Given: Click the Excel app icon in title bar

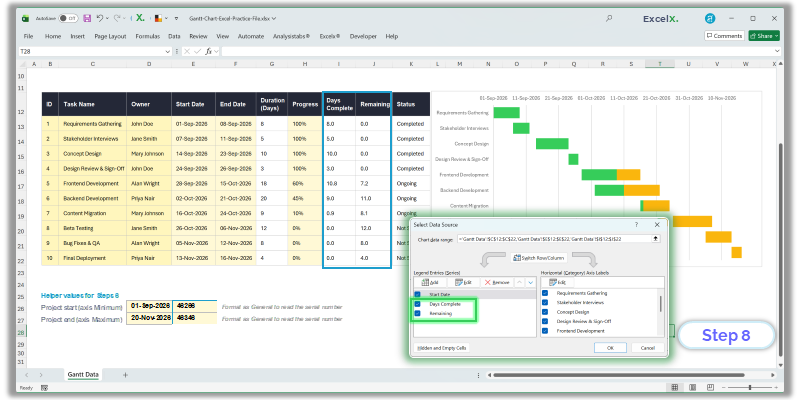Looking at the screenshot, I should 25,18.
